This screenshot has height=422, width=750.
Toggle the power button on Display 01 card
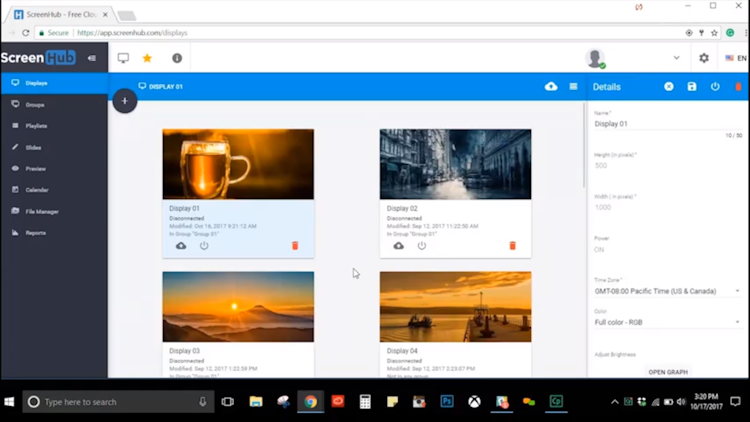click(x=204, y=245)
